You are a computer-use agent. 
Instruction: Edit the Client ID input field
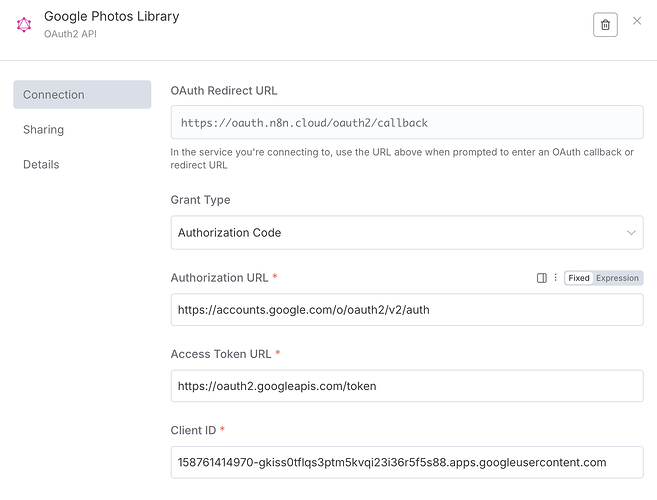(x=407, y=462)
